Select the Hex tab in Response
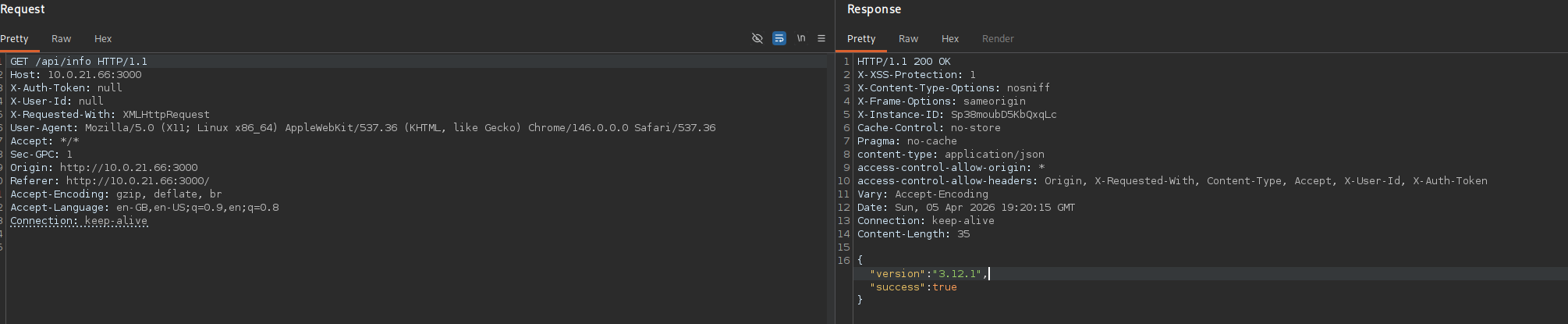1568x324 pixels. 950,38
